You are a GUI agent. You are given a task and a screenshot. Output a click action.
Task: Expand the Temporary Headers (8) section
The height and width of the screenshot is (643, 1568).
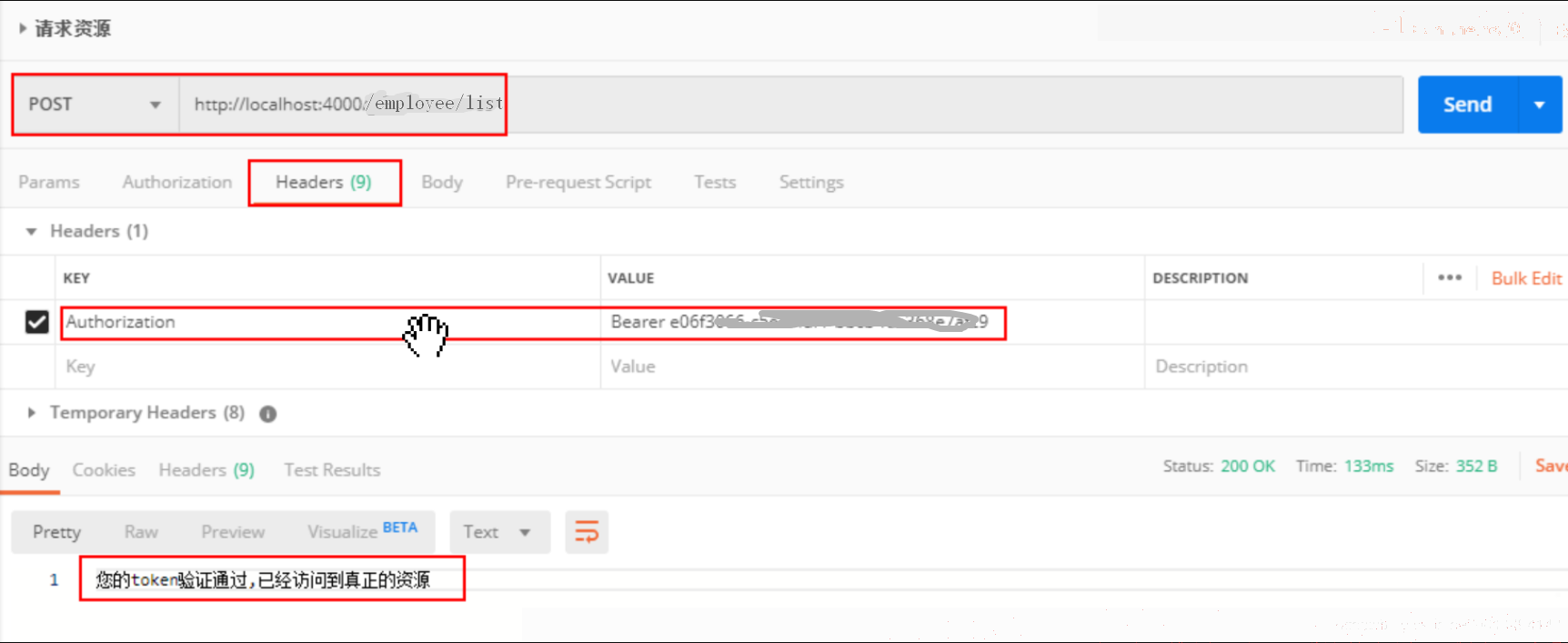tap(32, 413)
